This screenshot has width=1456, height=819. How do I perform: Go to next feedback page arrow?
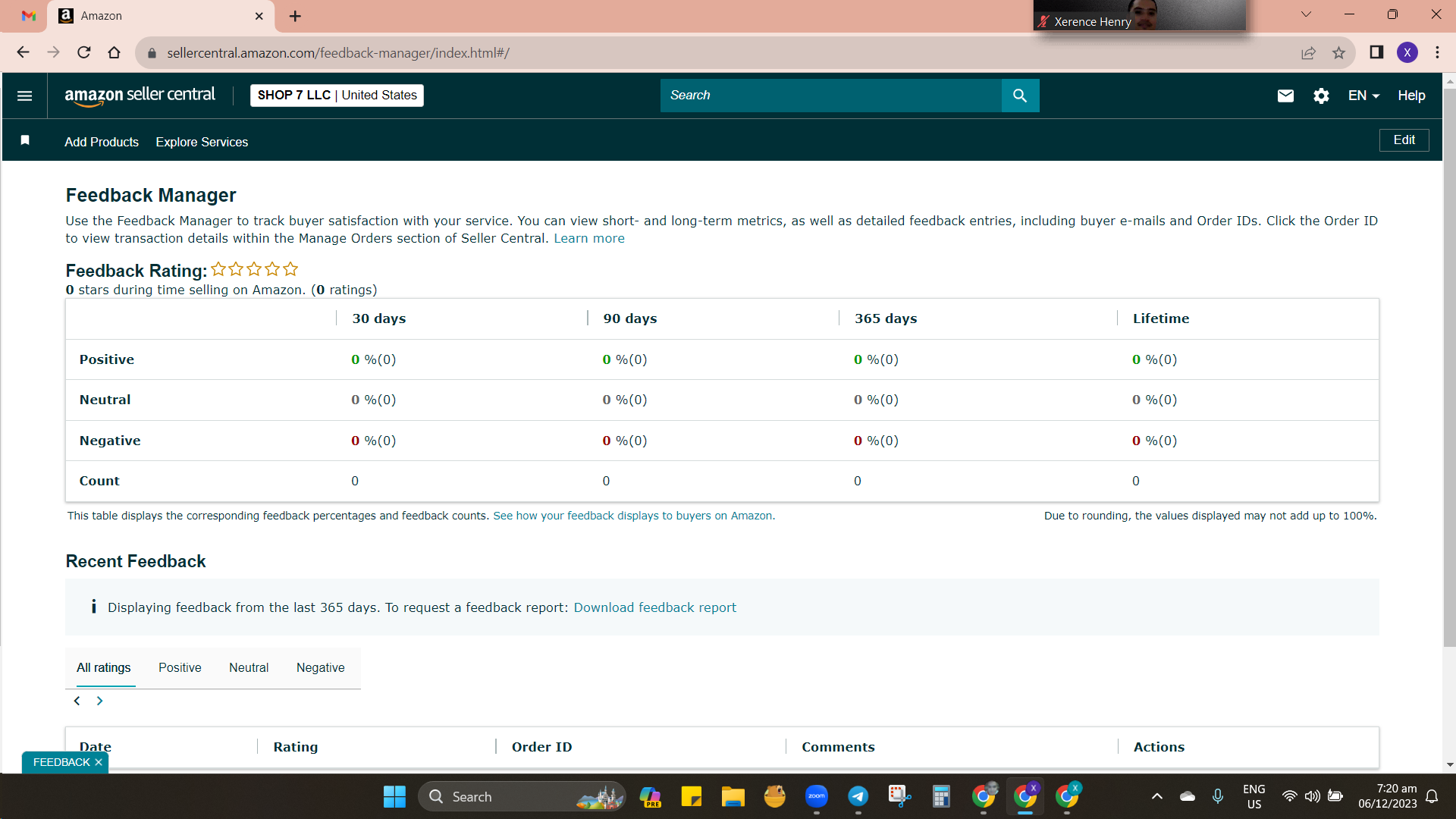tap(99, 701)
